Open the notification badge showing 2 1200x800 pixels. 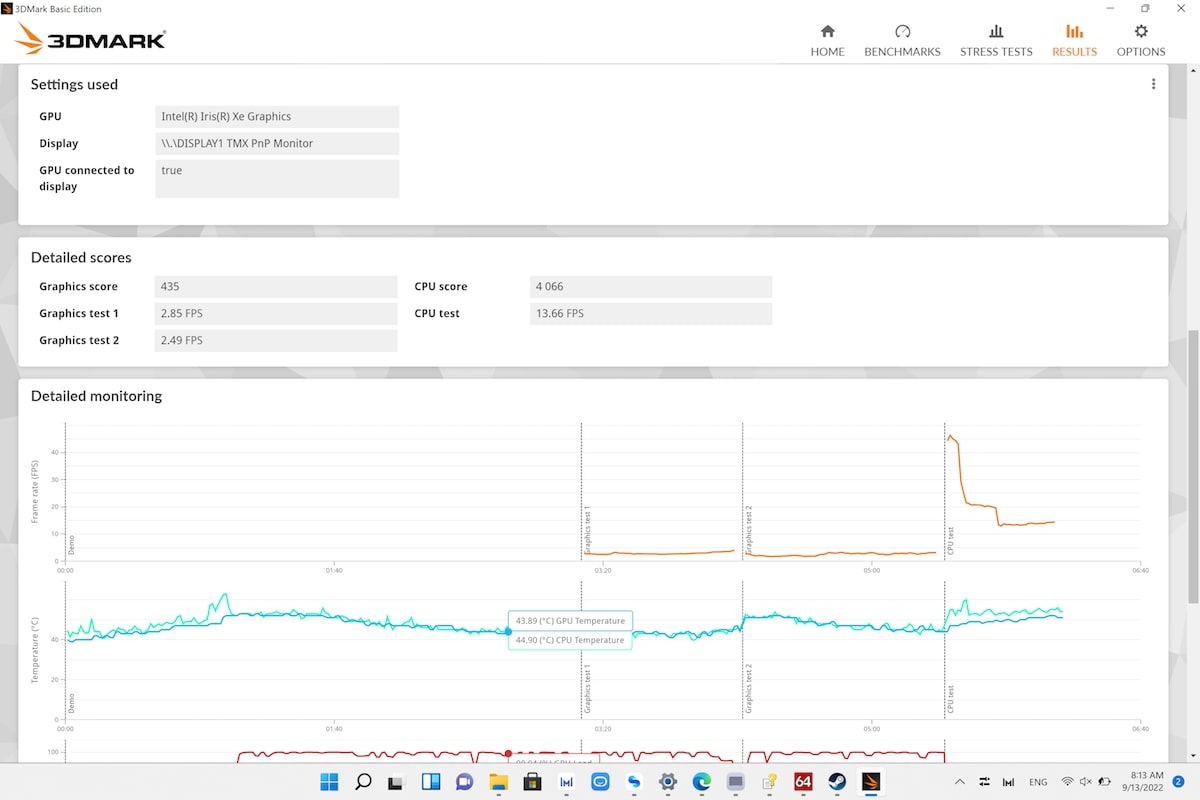coord(1178,781)
